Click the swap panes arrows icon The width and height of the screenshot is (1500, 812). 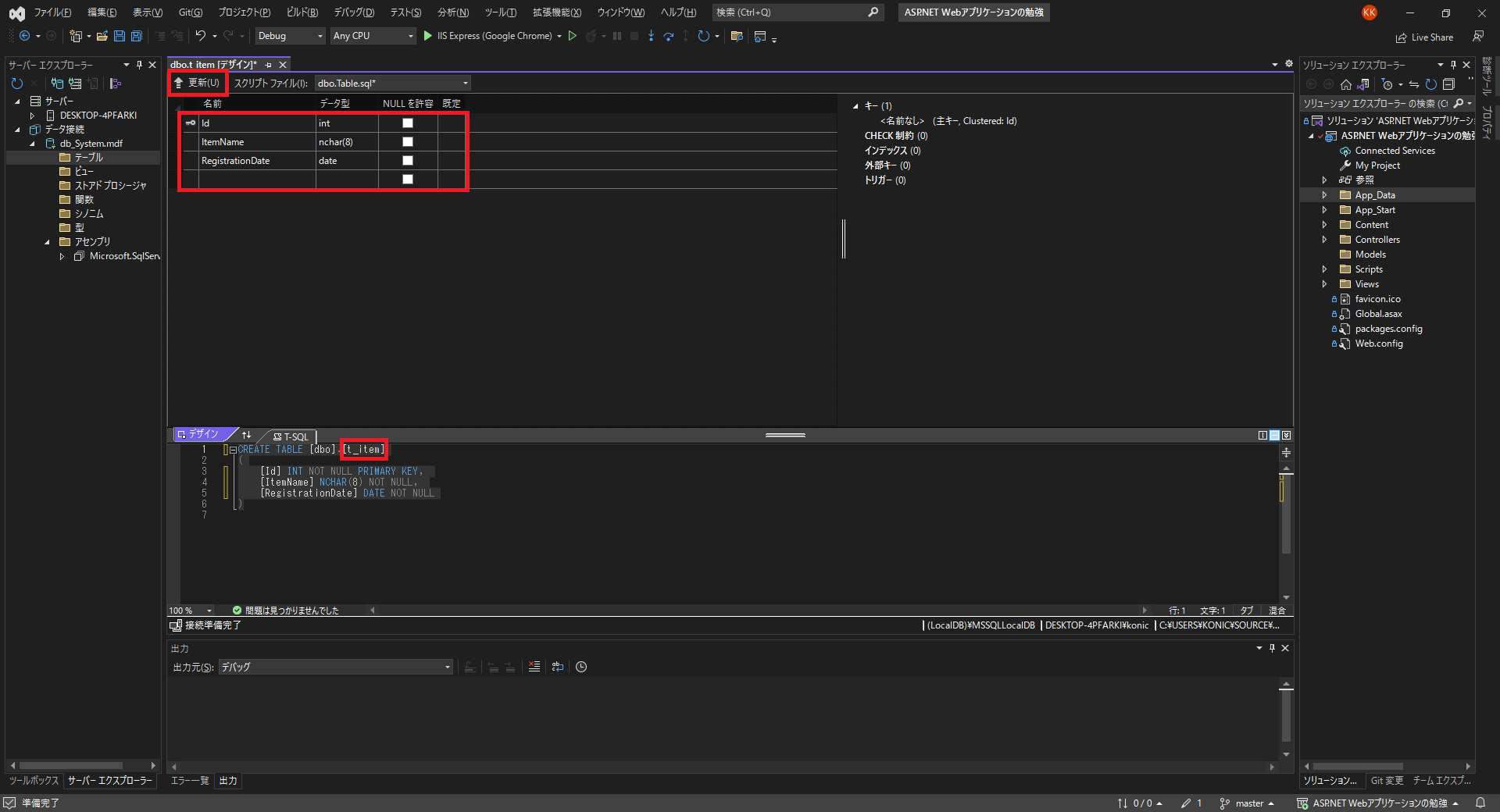[x=247, y=435]
